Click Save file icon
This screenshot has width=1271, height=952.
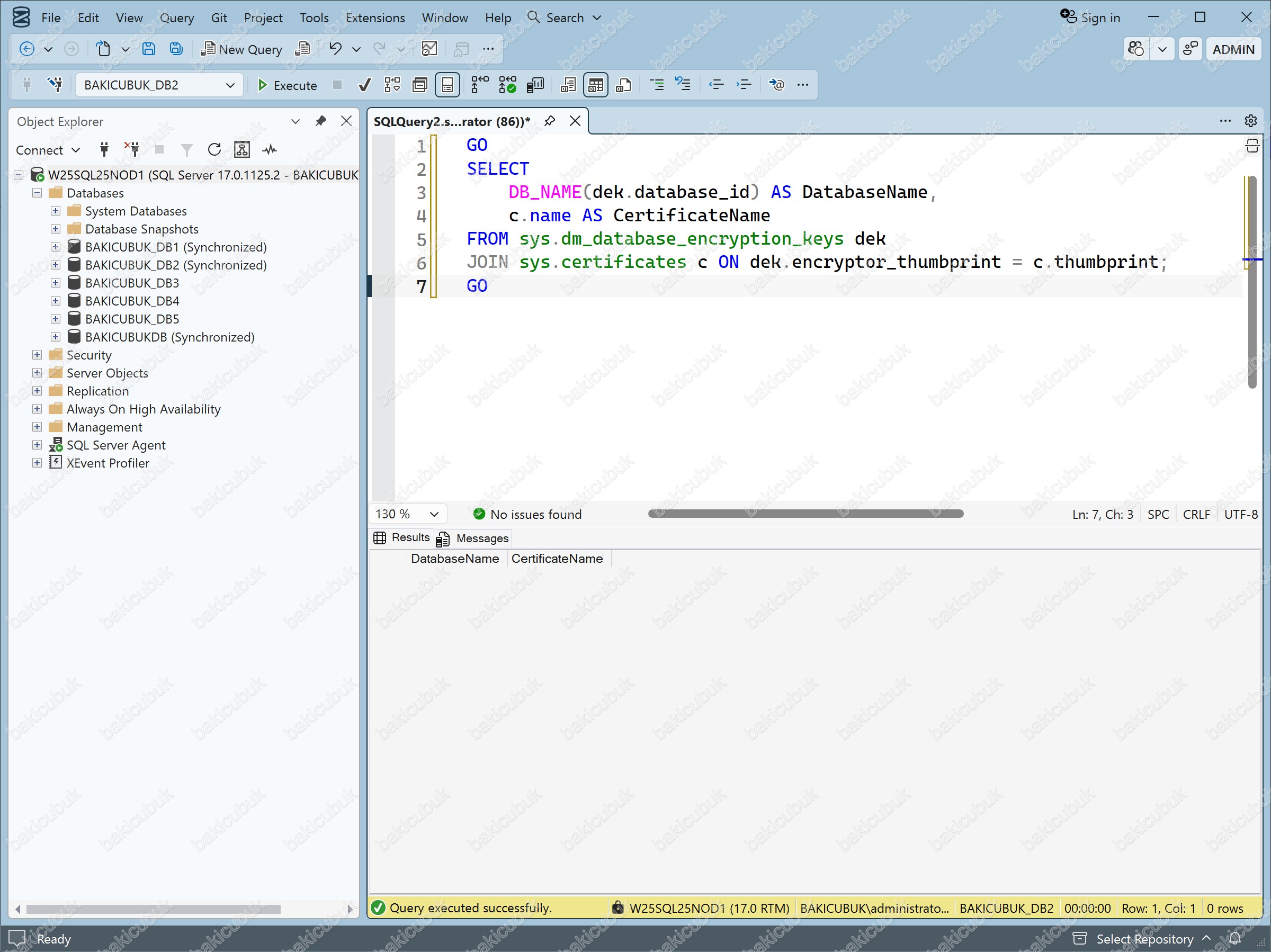coord(149,49)
